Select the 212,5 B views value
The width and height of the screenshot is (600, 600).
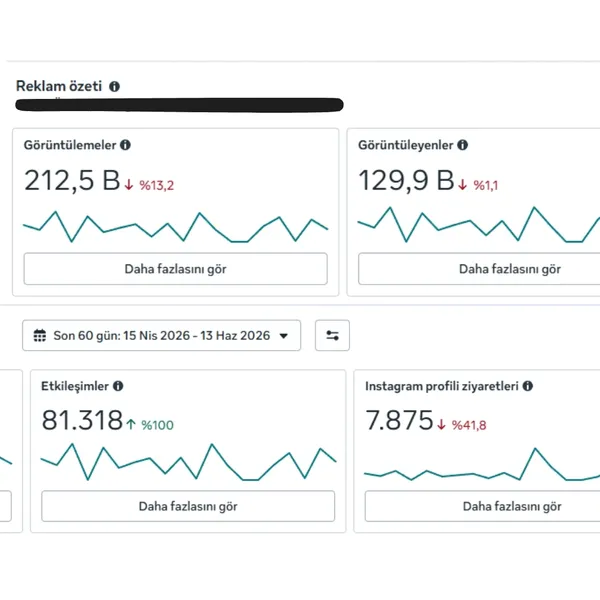[72, 180]
